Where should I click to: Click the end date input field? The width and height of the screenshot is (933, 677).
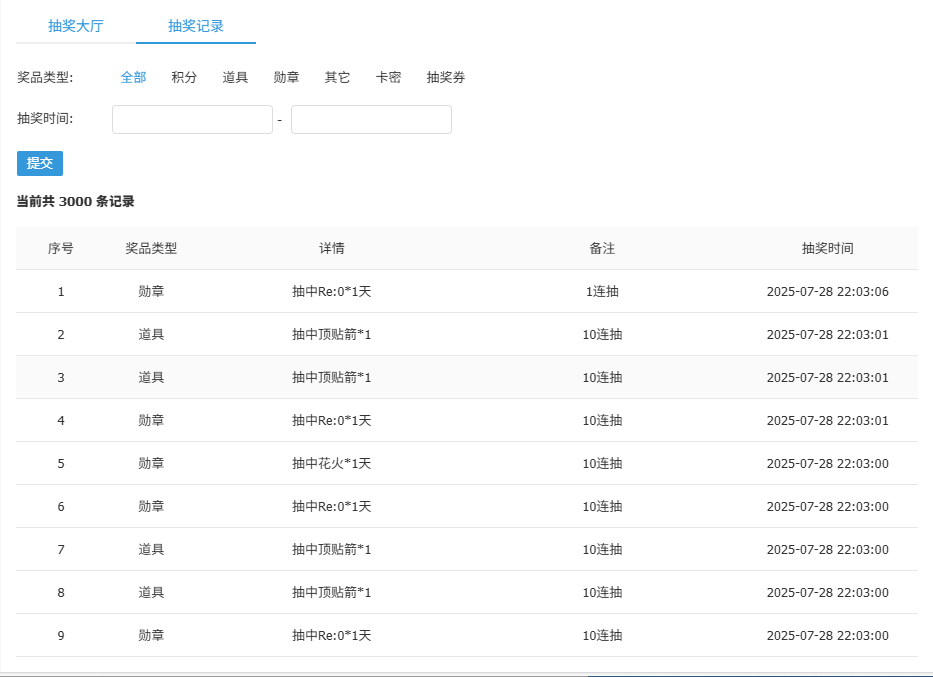click(371, 119)
